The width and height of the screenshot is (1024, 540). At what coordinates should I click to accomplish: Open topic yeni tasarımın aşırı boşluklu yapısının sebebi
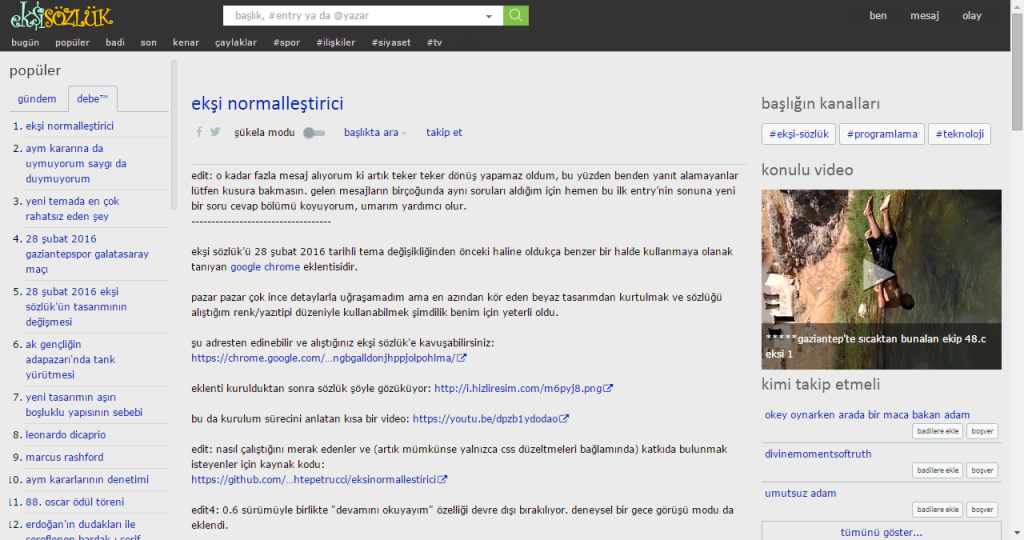pyautogui.click(x=84, y=405)
